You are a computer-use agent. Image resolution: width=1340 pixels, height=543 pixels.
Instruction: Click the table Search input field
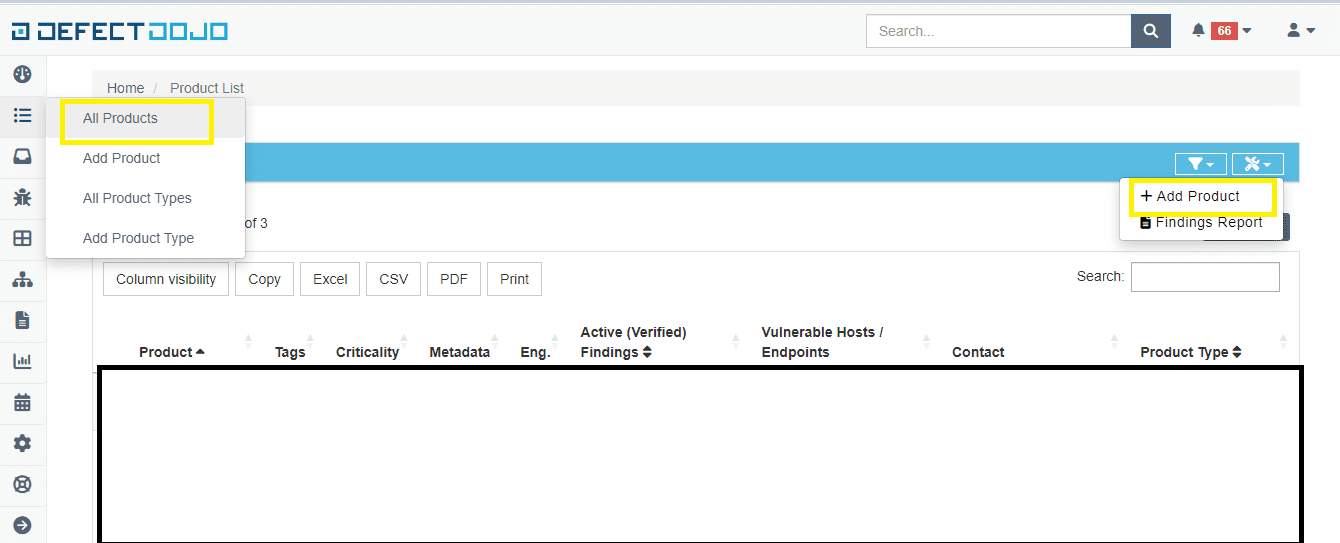pos(1204,277)
